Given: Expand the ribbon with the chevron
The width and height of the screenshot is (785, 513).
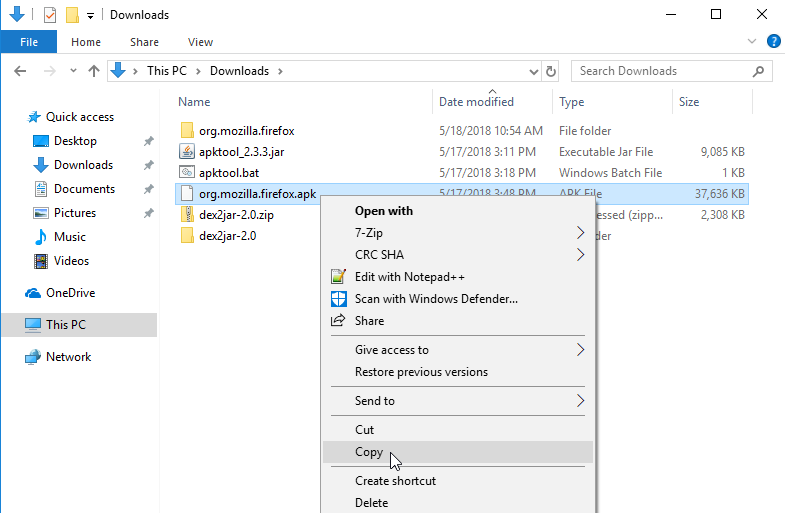Looking at the screenshot, I should tap(753, 42).
